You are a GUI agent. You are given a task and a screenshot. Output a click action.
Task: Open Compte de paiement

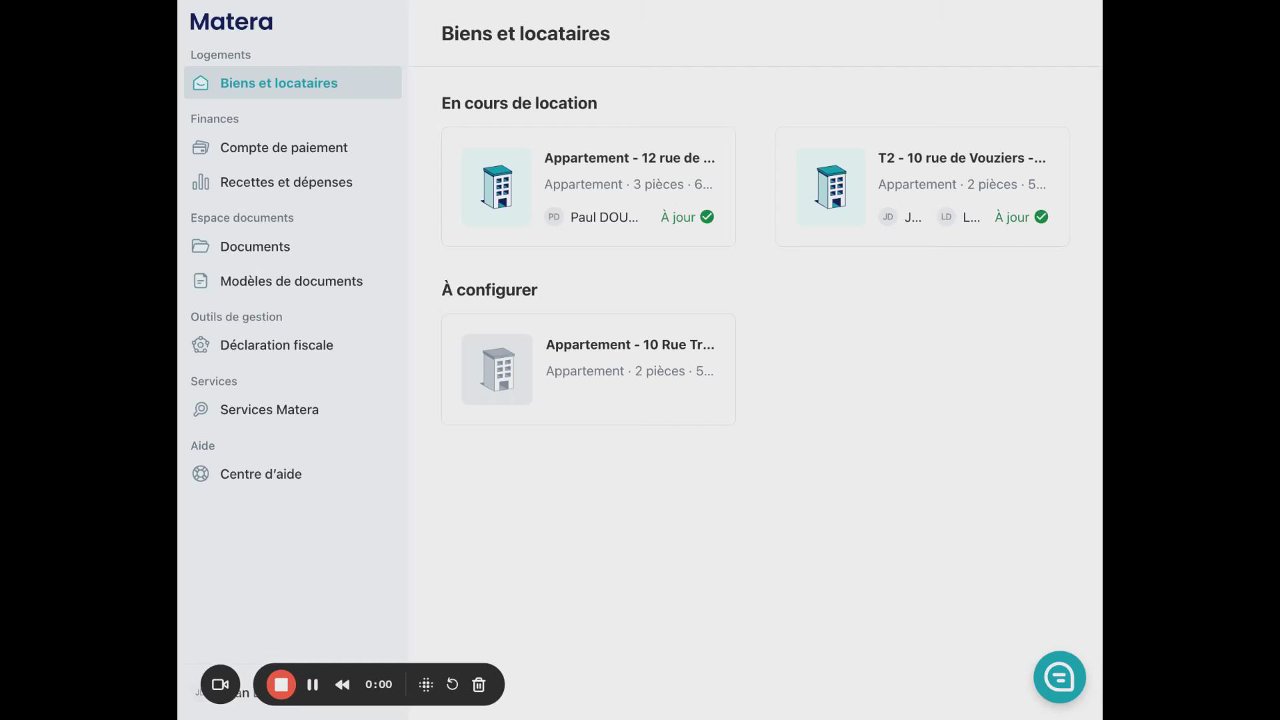pyautogui.click(x=293, y=147)
